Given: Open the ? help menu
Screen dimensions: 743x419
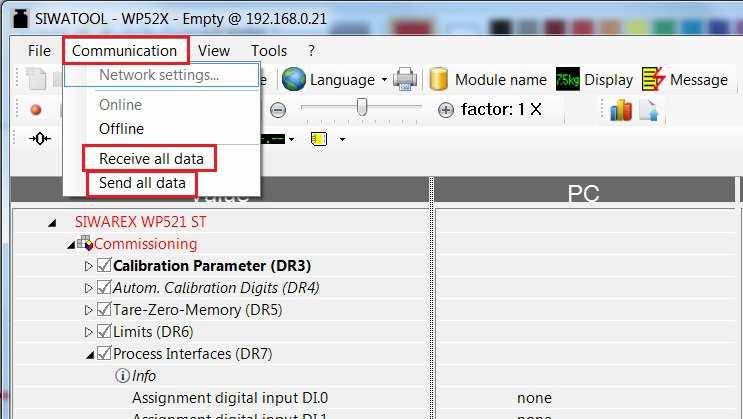Looking at the screenshot, I should coord(311,50).
